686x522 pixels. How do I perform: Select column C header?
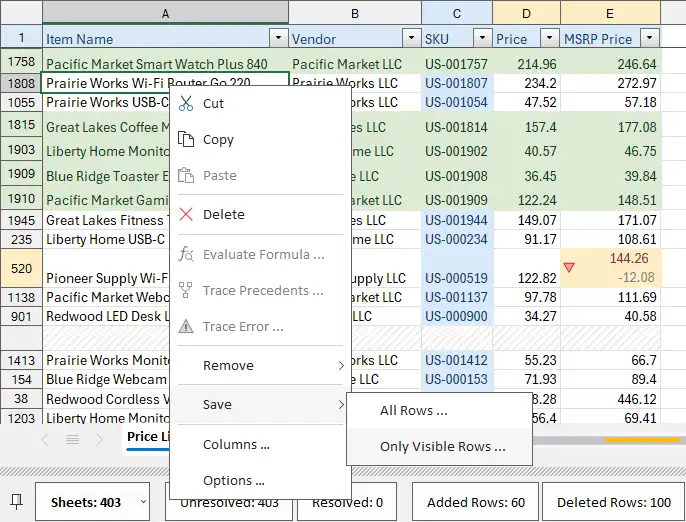[457, 13]
